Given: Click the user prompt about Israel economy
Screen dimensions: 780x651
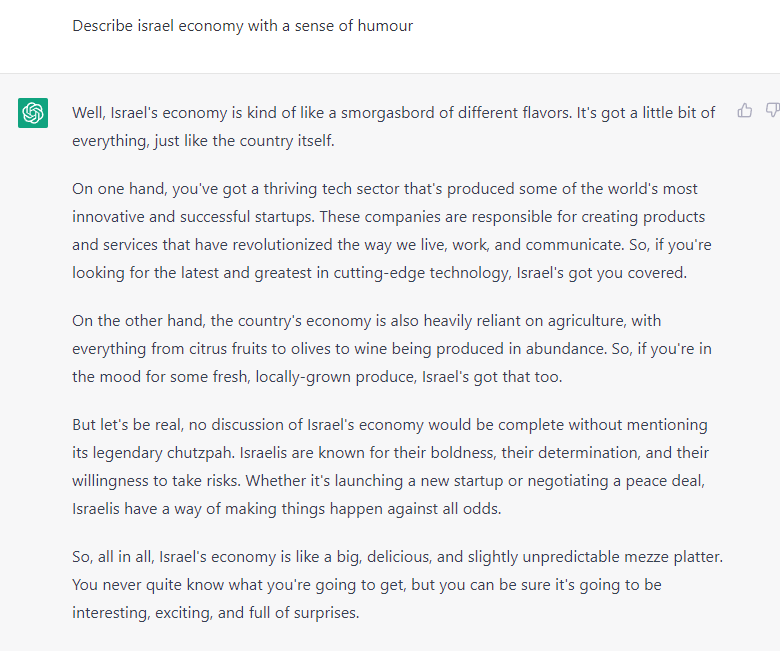Looking at the screenshot, I should [x=242, y=25].
